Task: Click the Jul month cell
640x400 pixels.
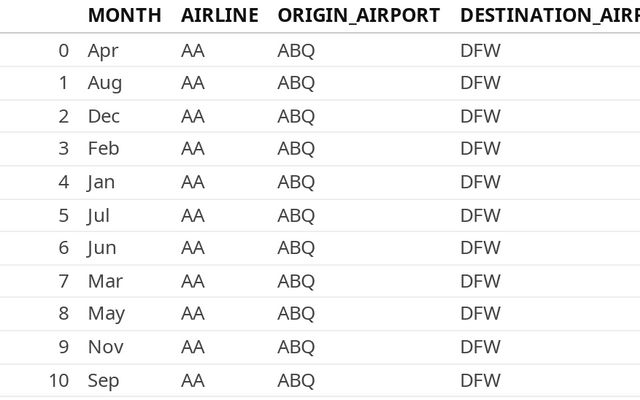Action: click(x=99, y=215)
